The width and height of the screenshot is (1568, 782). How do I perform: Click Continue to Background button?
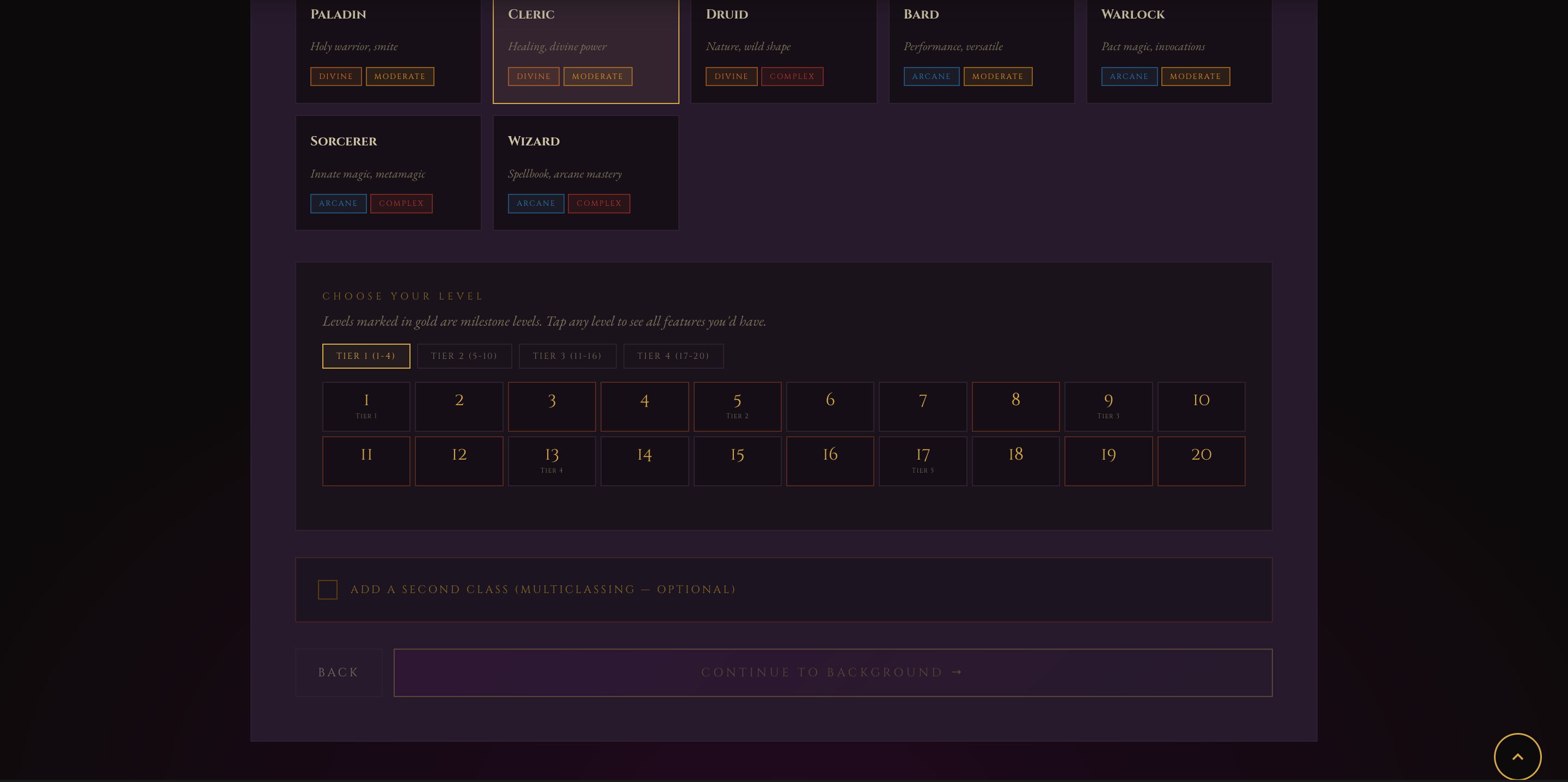[x=832, y=673]
